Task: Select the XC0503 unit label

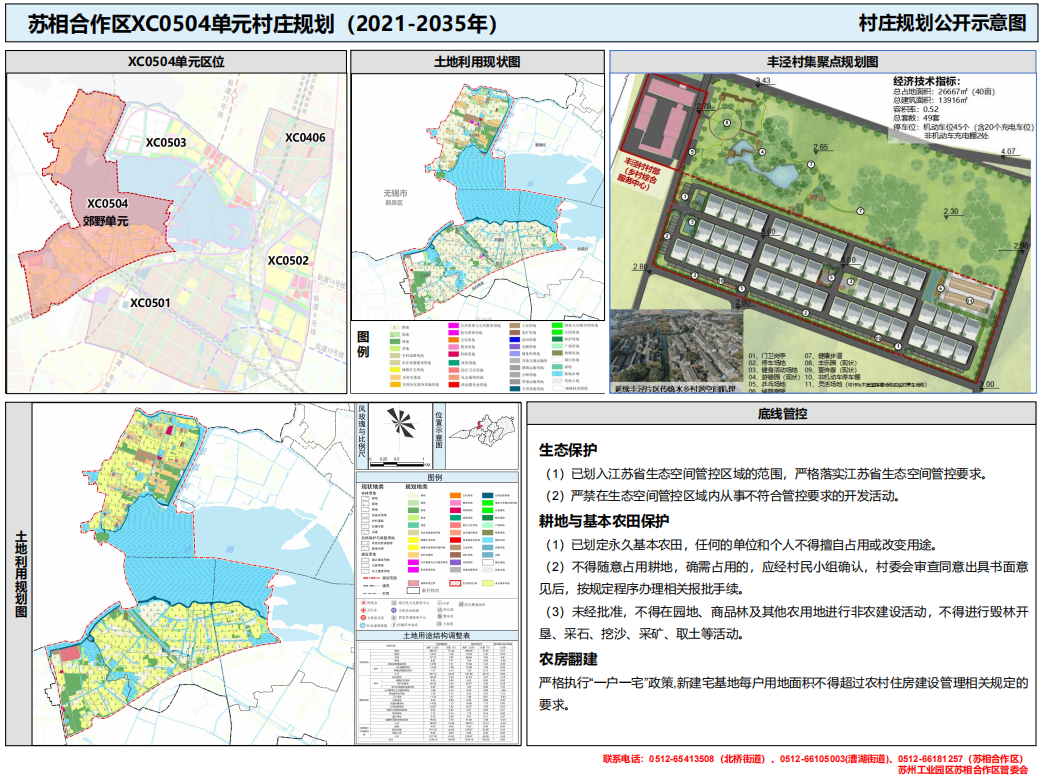Action: tap(166, 143)
